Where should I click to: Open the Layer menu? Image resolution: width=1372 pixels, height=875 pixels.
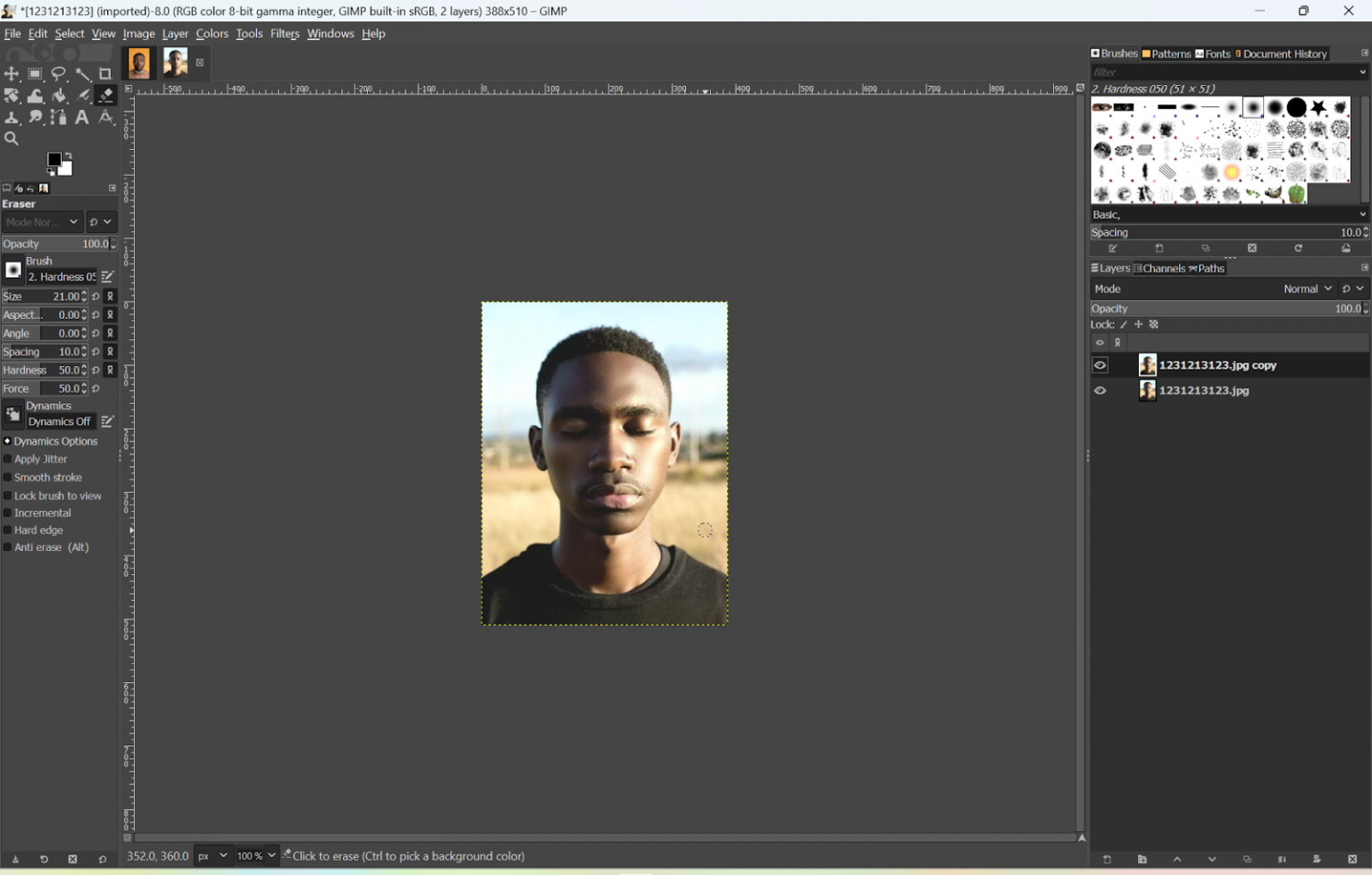click(x=175, y=33)
